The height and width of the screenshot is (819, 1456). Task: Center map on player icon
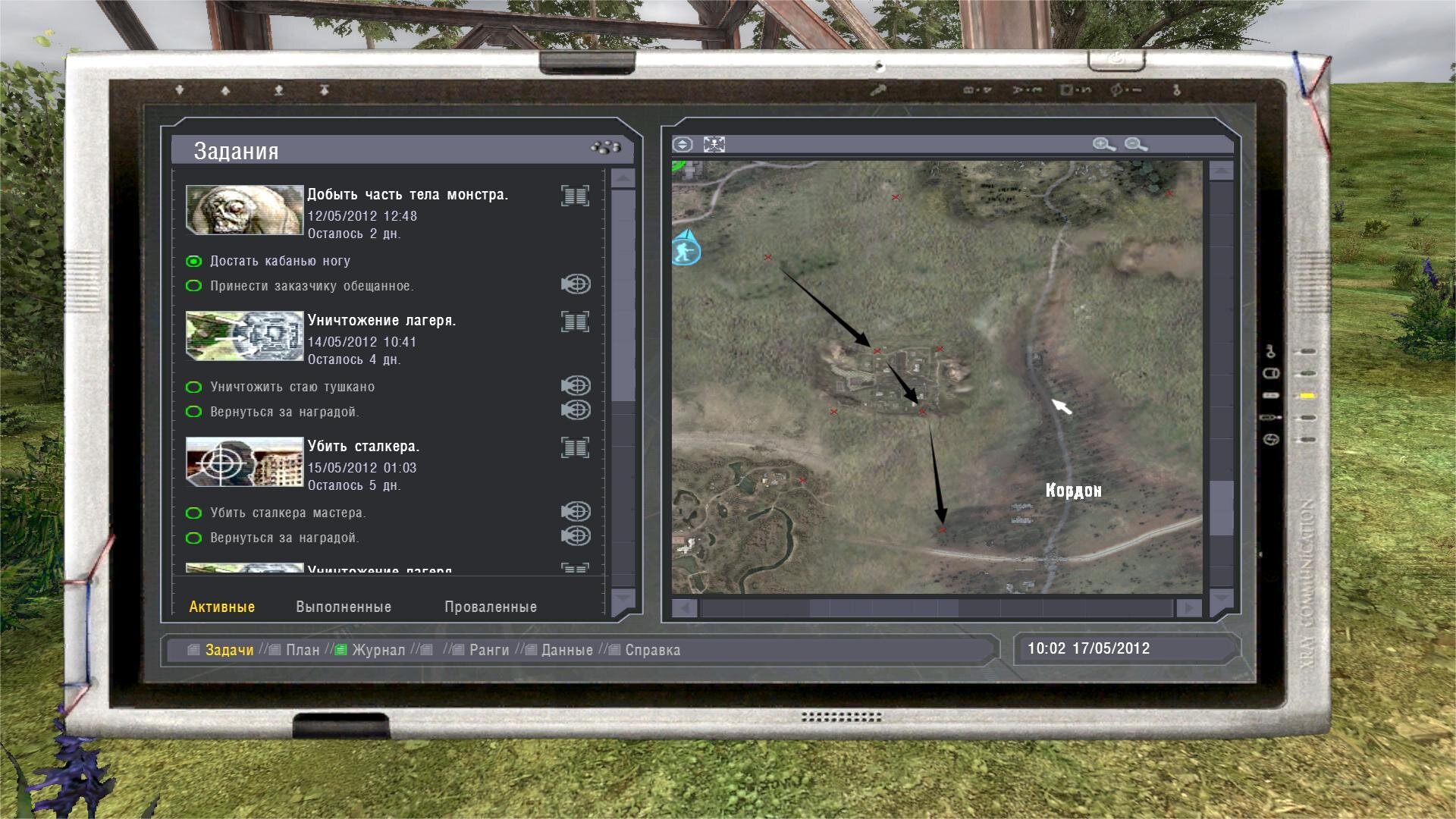[714, 144]
